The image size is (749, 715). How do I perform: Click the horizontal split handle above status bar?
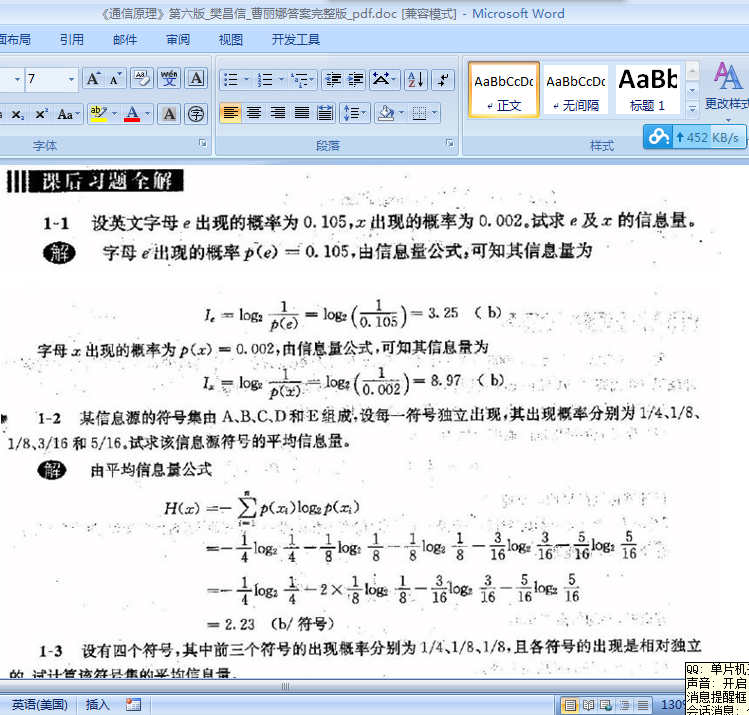tap(285, 686)
